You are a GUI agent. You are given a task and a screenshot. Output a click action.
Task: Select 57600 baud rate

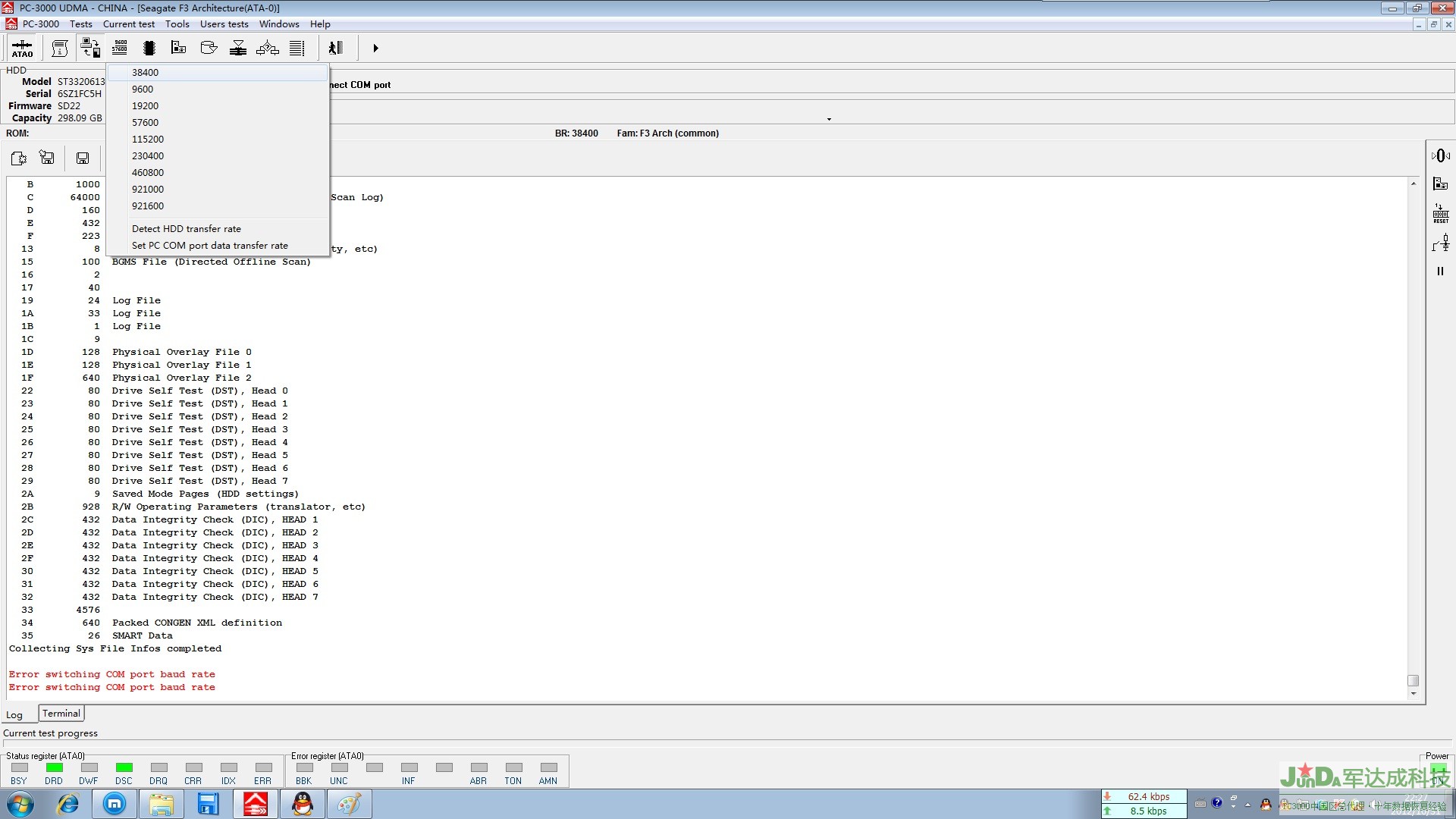click(218, 123)
